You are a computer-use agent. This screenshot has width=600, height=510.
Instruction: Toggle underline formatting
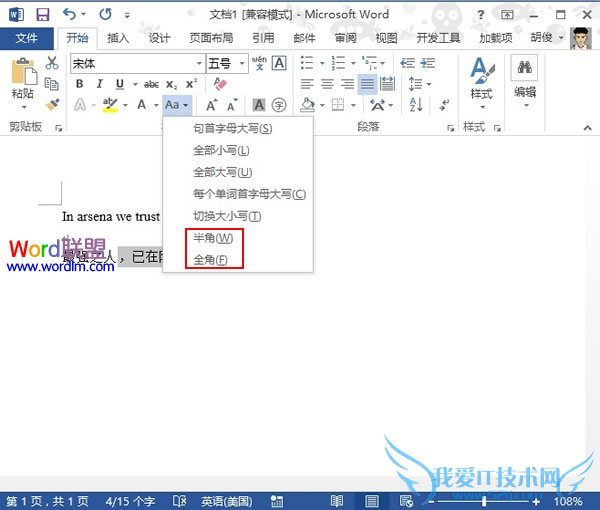(x=120, y=84)
